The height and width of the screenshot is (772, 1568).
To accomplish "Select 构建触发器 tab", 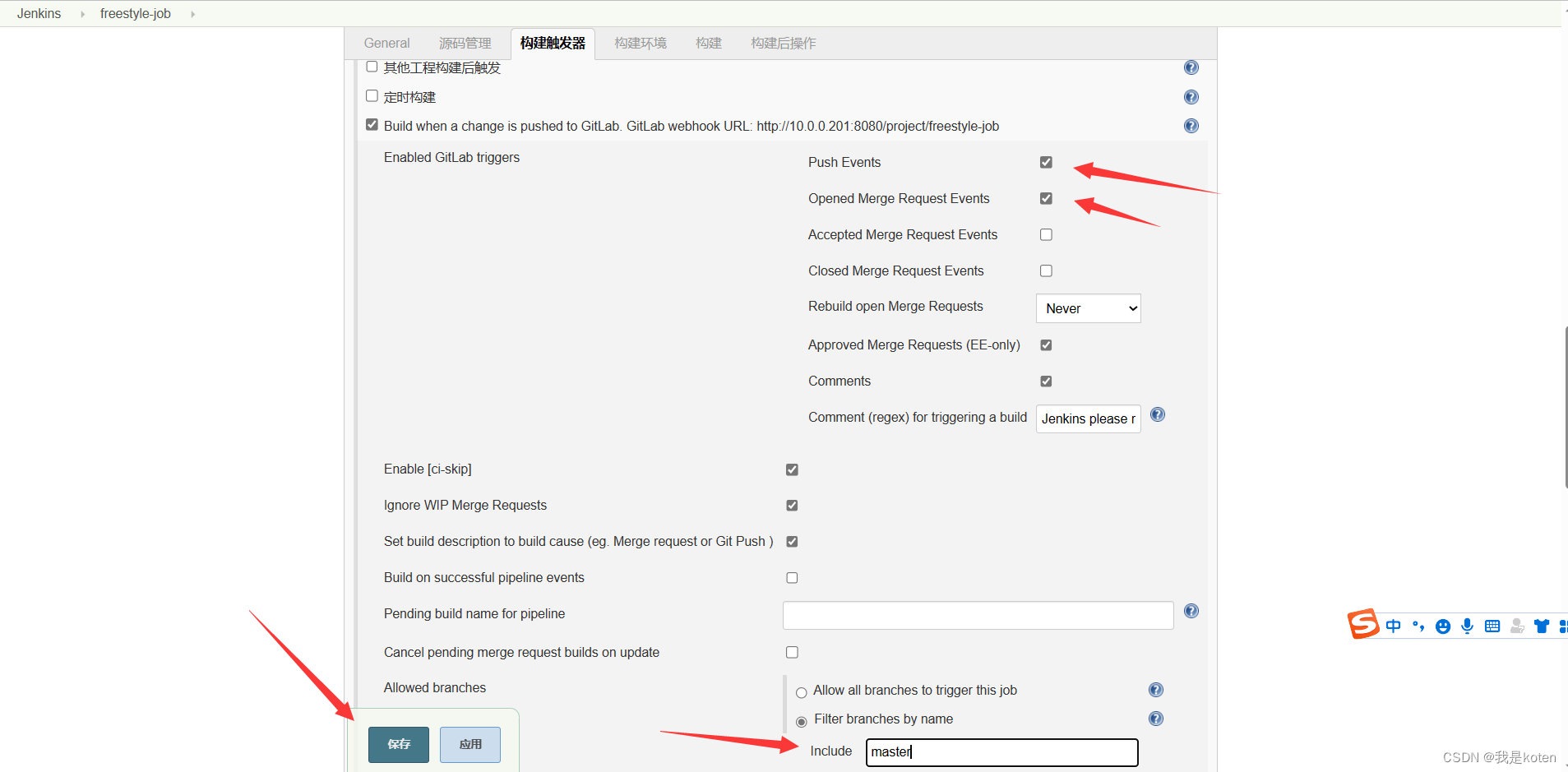I will point(553,44).
